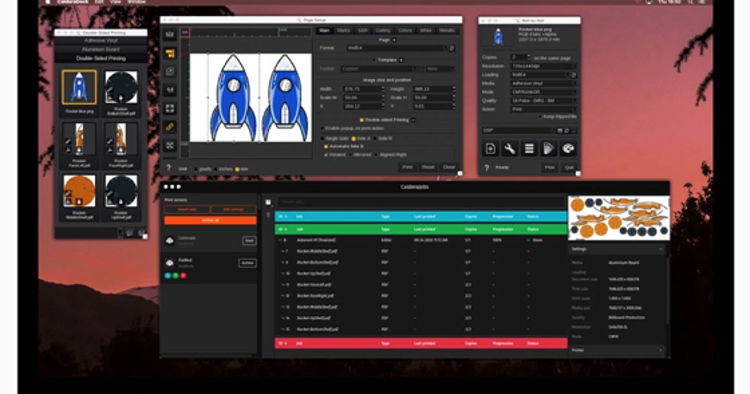The height and width of the screenshot is (394, 750).
Task: Toggle the Mirrored checkbox
Action: [351, 155]
